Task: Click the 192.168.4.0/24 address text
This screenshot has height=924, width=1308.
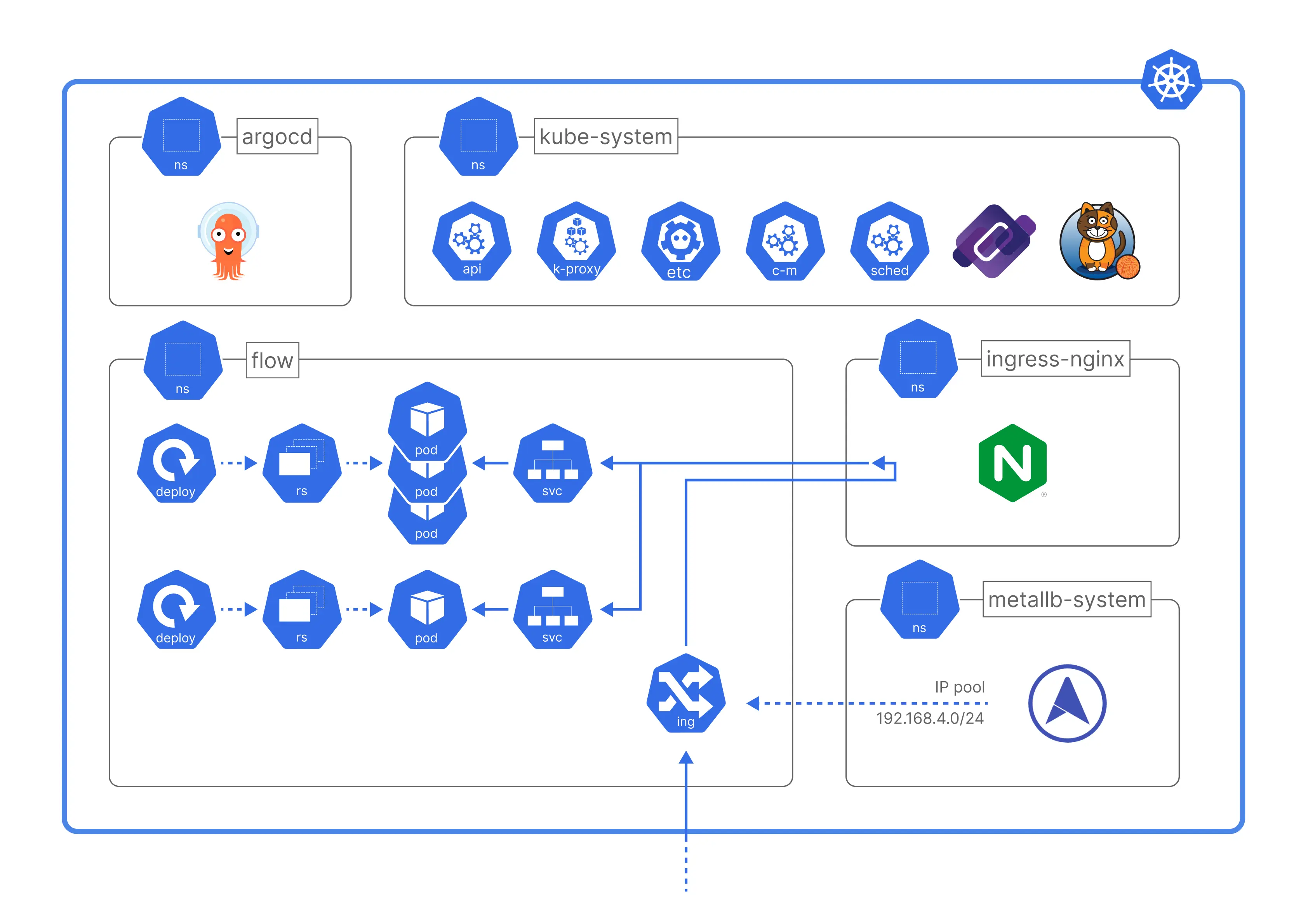Action: (x=930, y=718)
